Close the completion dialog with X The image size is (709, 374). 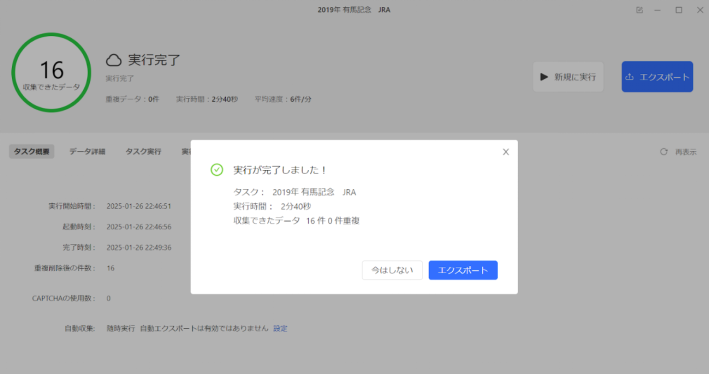click(506, 152)
